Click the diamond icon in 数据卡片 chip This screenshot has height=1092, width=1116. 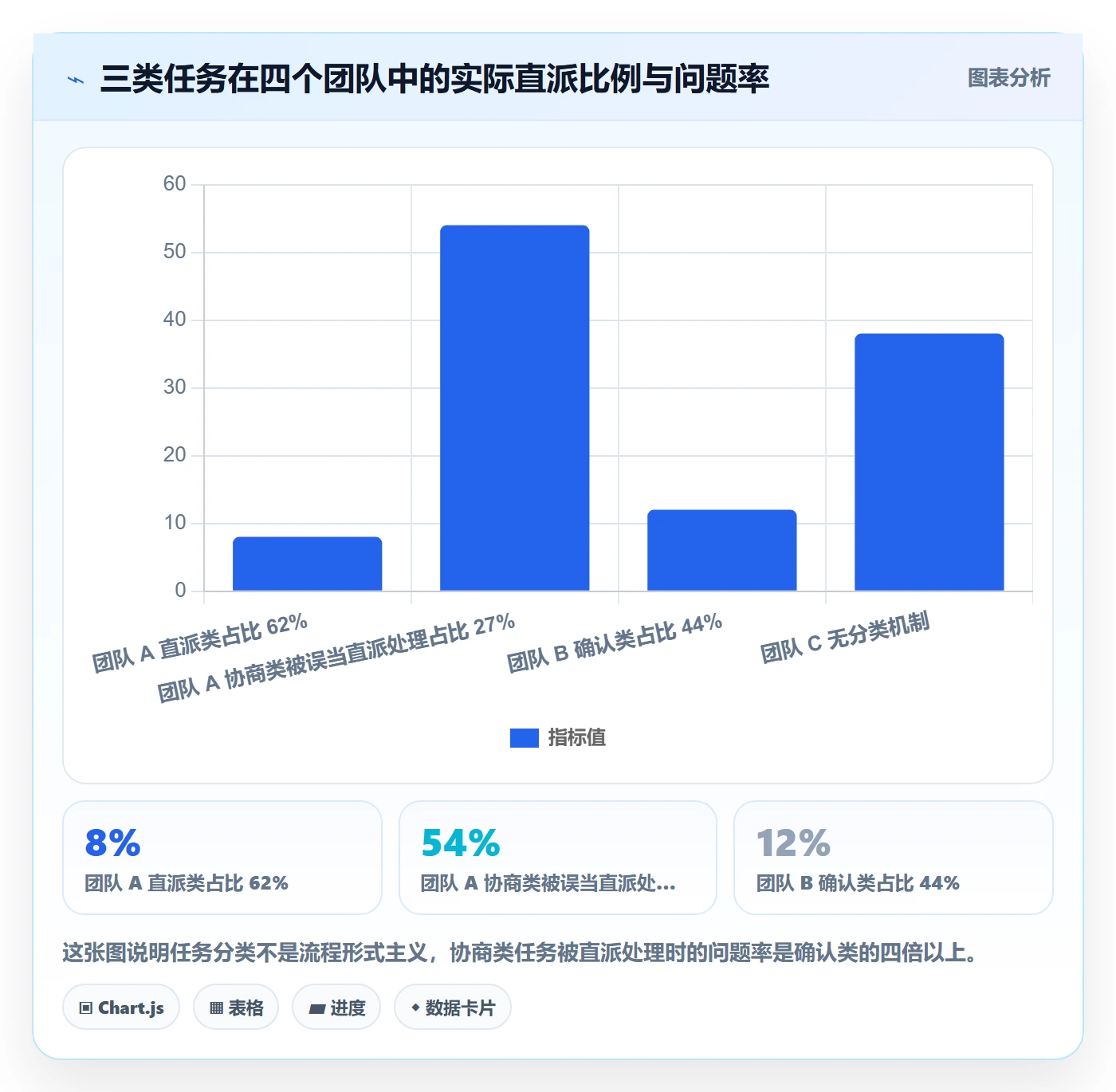click(415, 1008)
